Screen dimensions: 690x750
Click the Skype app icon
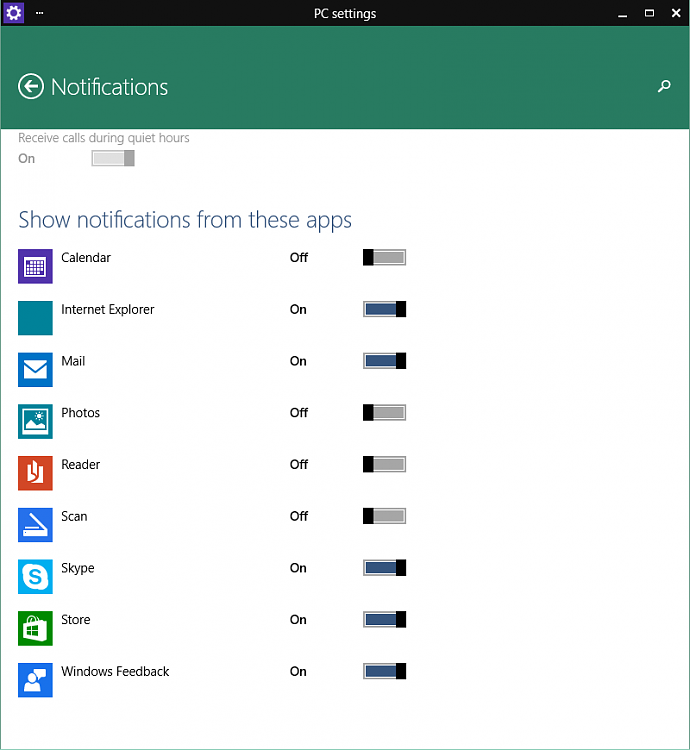pos(35,576)
